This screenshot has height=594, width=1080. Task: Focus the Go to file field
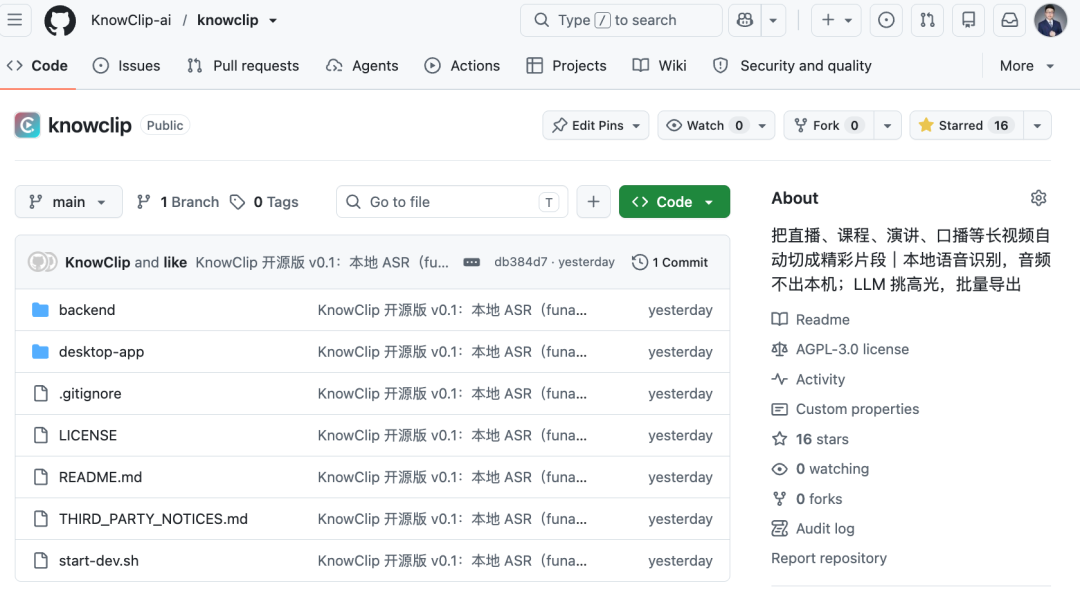click(x=452, y=202)
